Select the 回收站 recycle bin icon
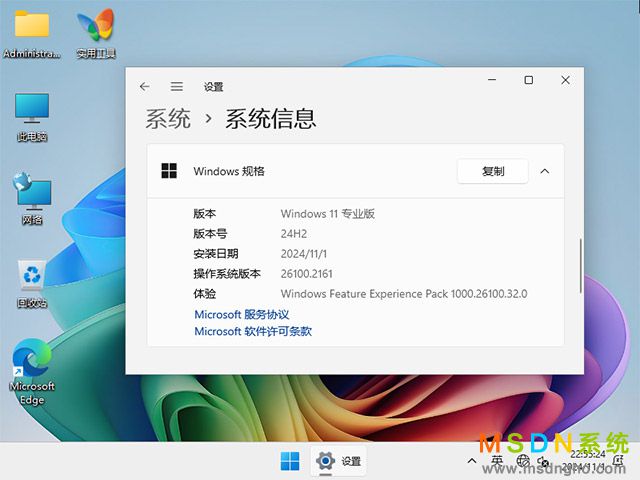Viewport: 640px width, 480px height. pos(32,284)
